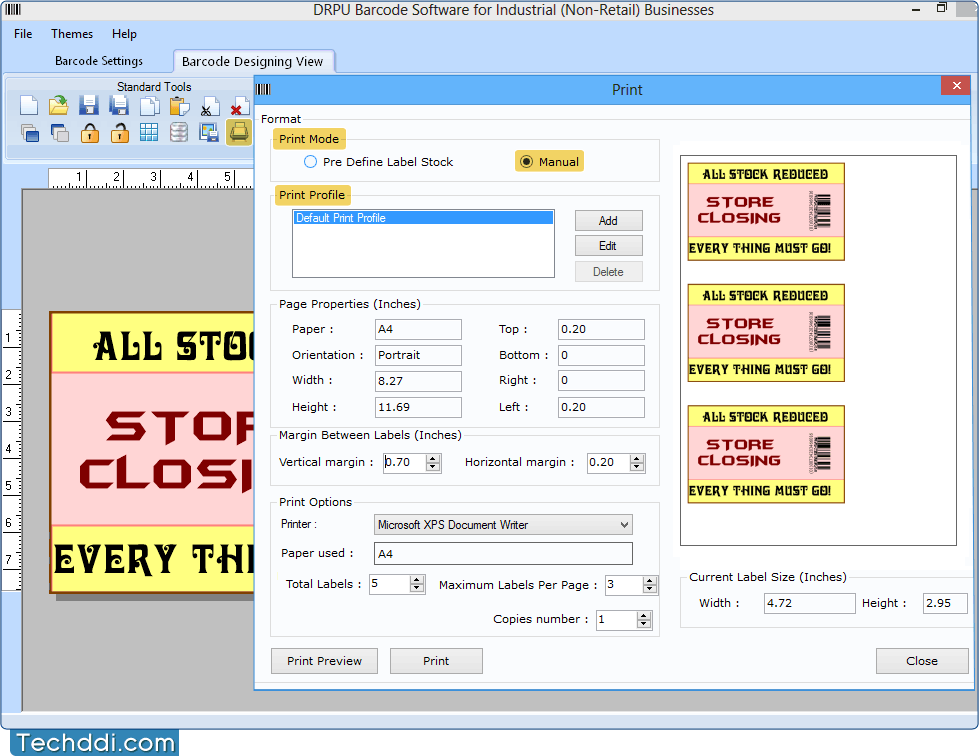Screen dimensions: 979x756
Task: Increase Horizontal margin with up arrow
Action: click(x=637, y=458)
